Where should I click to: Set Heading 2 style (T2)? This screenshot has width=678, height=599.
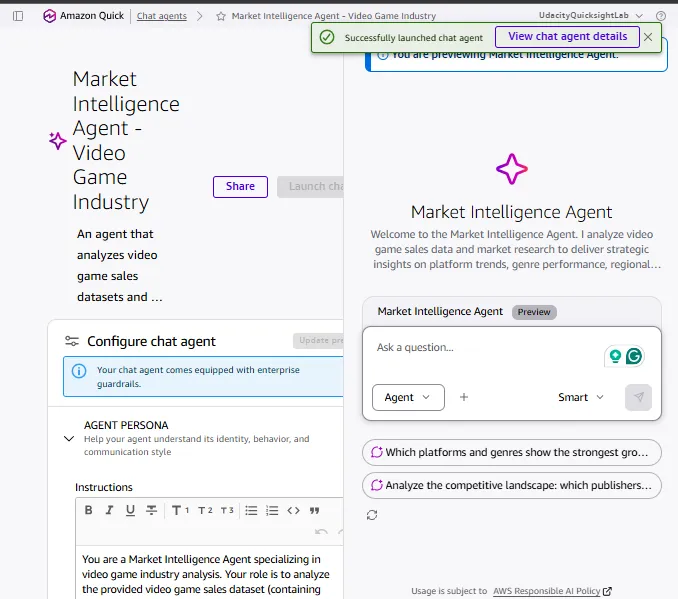[x=205, y=510]
